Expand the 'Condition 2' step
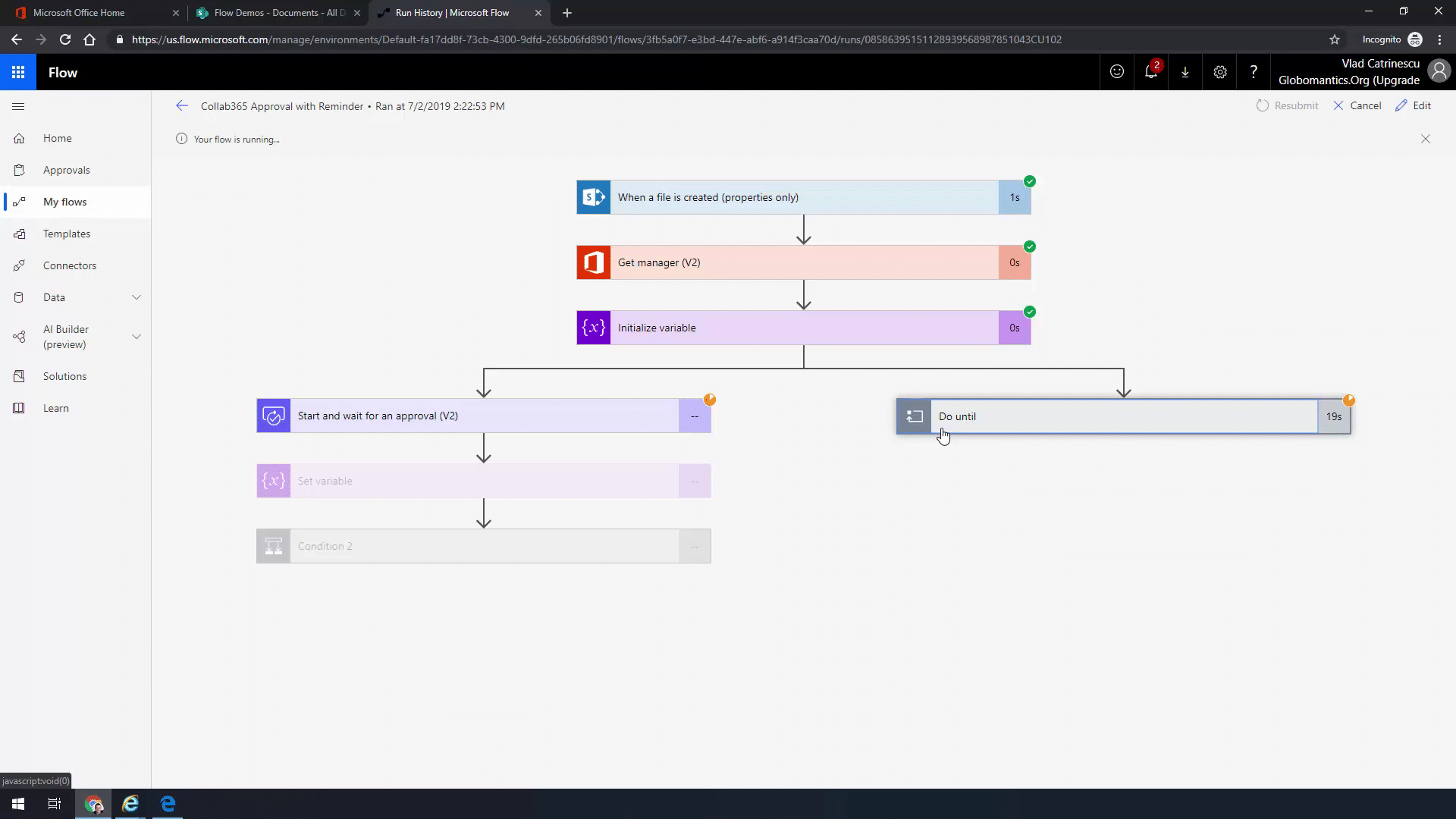 pyautogui.click(x=484, y=546)
